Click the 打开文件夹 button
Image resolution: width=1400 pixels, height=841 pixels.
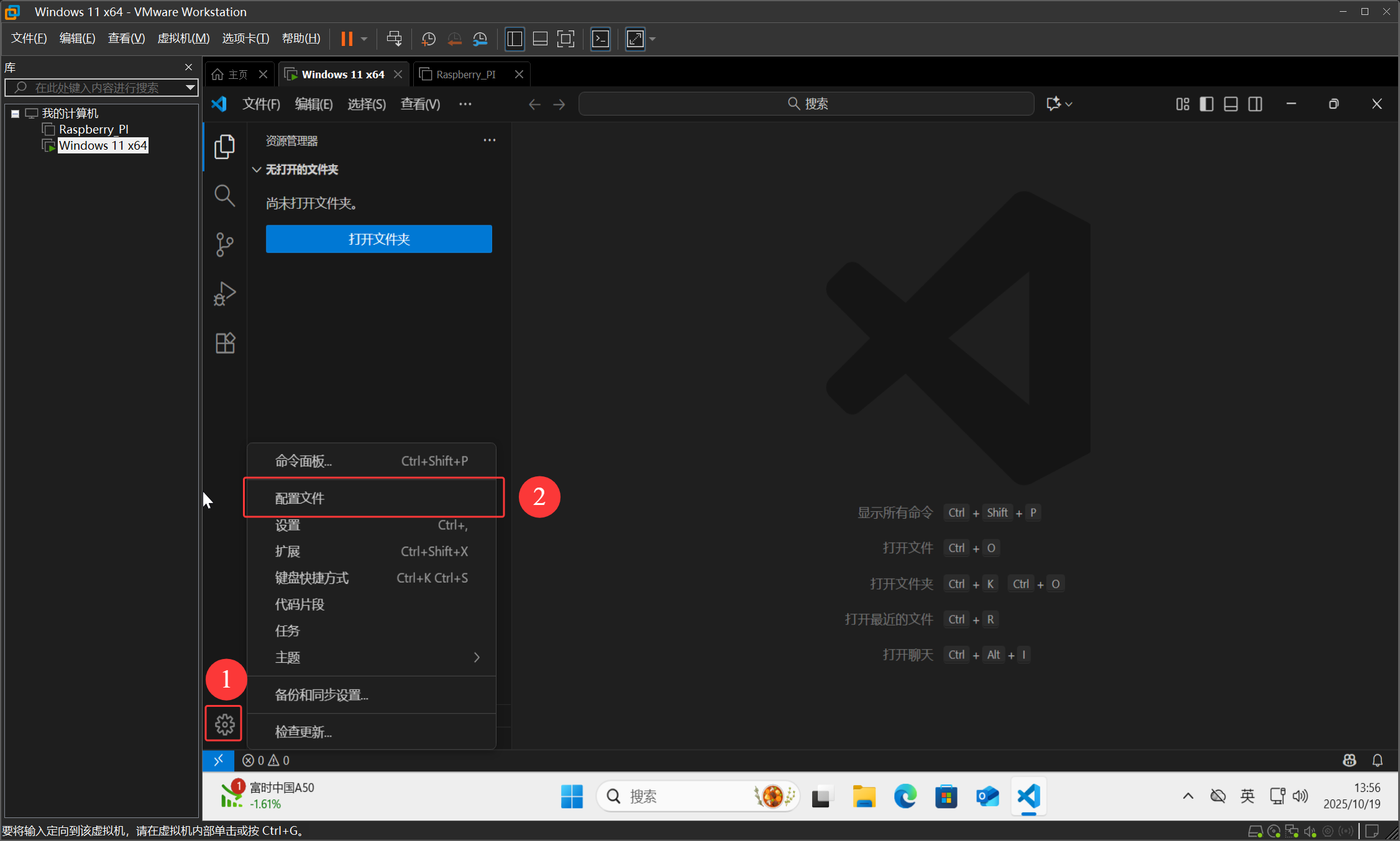(x=379, y=239)
